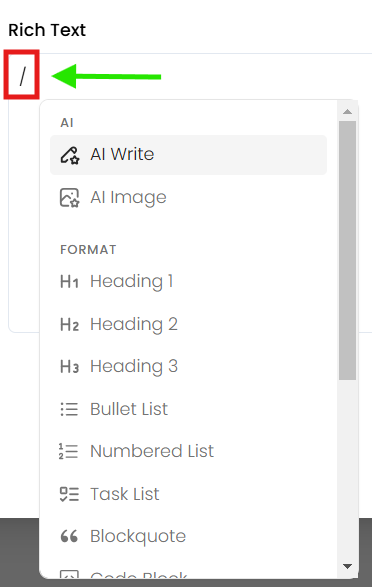Click the H3 heading icon
The height and width of the screenshot is (587, 372).
(69, 367)
